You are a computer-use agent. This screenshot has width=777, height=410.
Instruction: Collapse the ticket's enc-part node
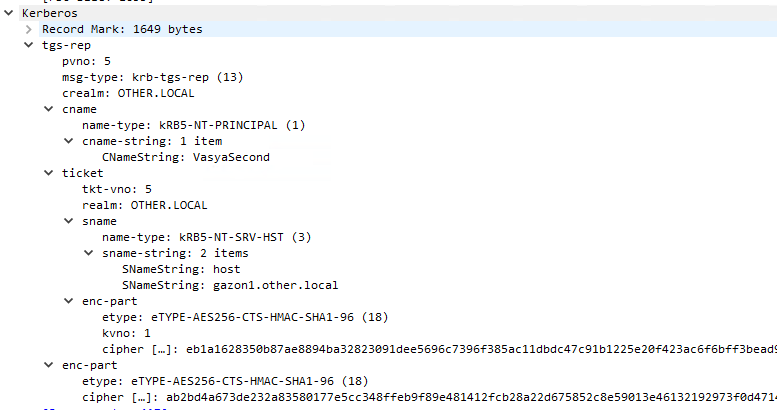click(x=68, y=301)
